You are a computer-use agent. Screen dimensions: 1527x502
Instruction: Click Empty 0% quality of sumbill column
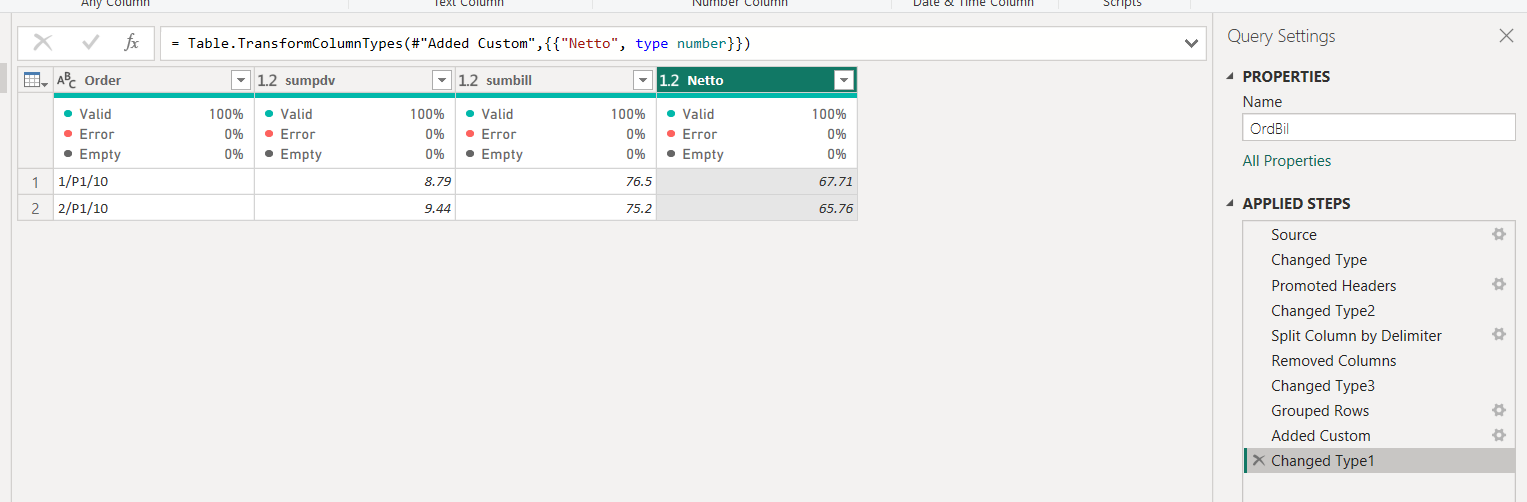556,154
